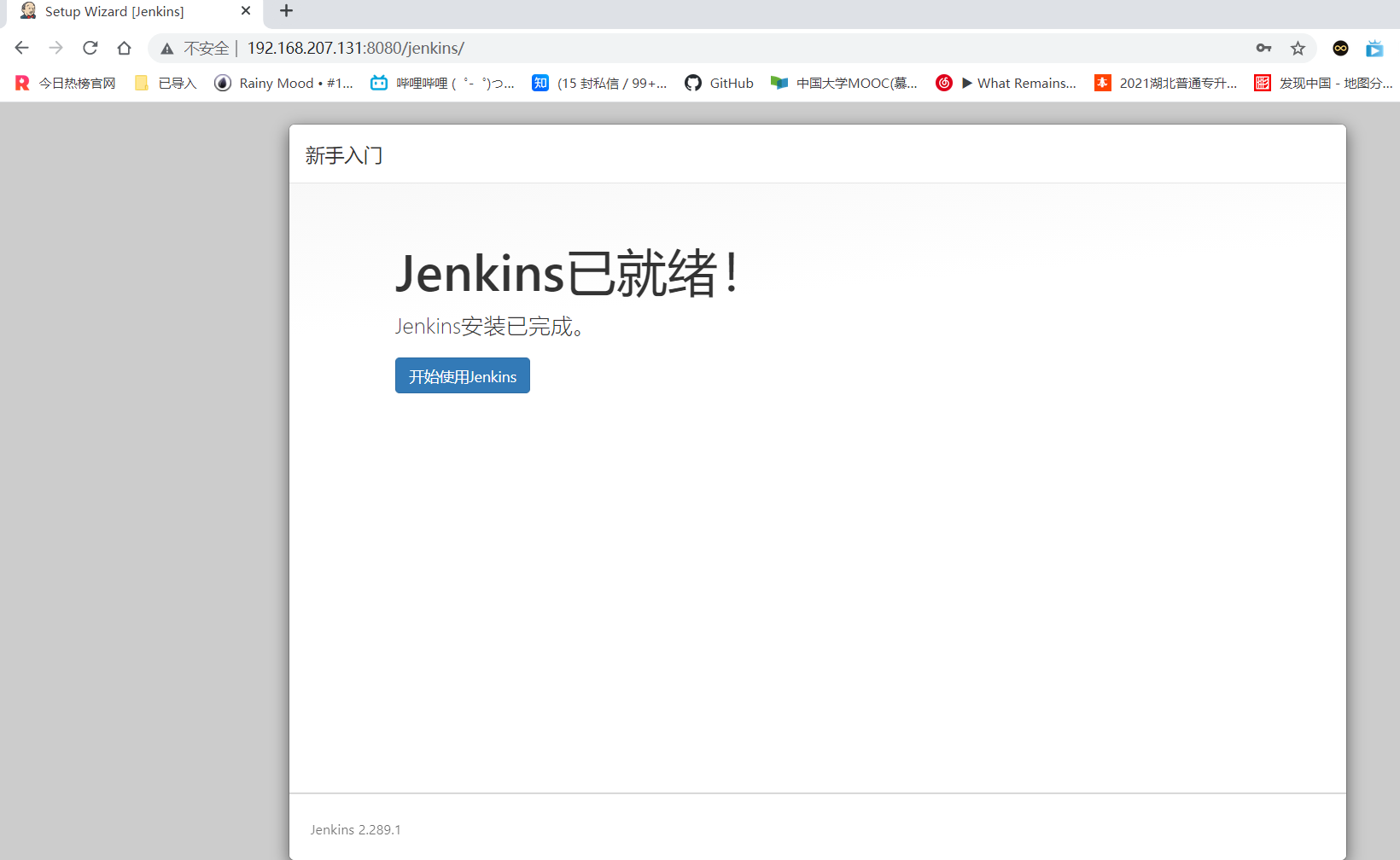Open the blue TV extension icon

1374,49
